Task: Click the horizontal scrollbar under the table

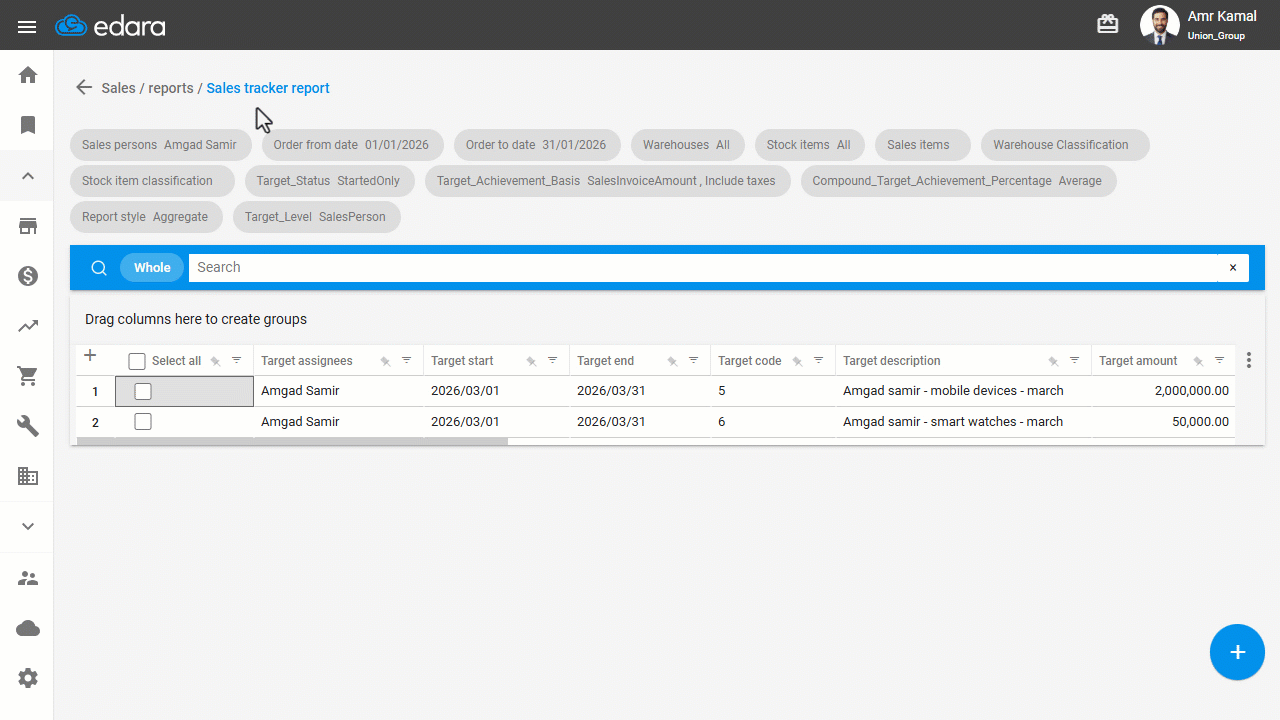Action: click(x=292, y=441)
